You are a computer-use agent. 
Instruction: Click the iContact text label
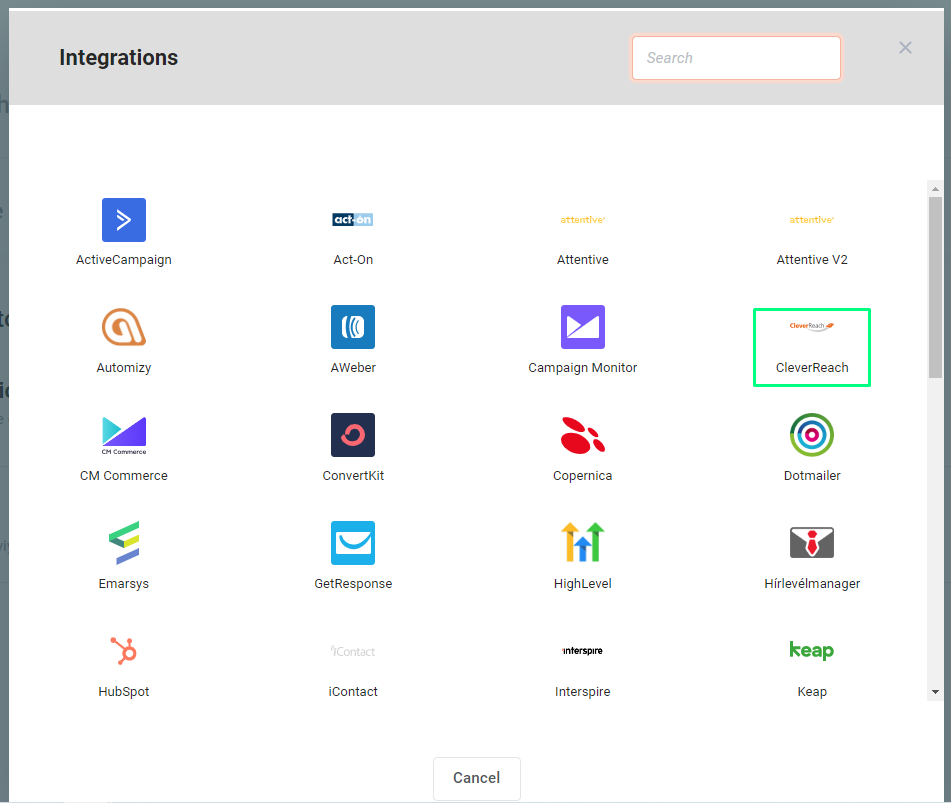click(x=353, y=691)
